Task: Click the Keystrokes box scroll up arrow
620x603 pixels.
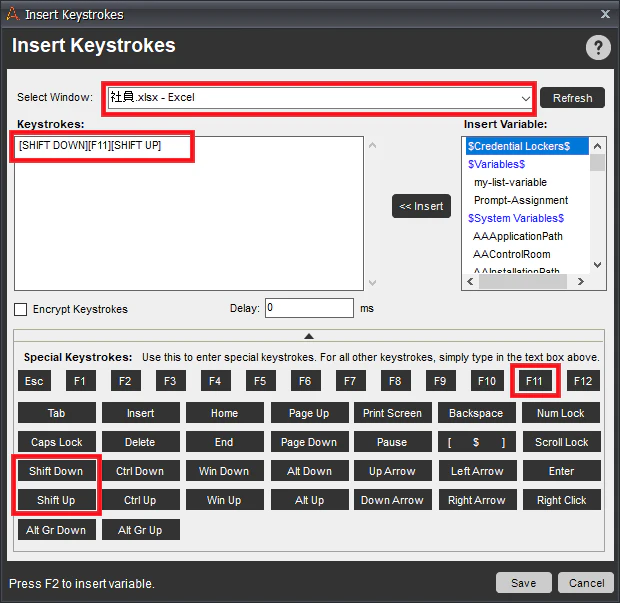Action: [x=372, y=145]
